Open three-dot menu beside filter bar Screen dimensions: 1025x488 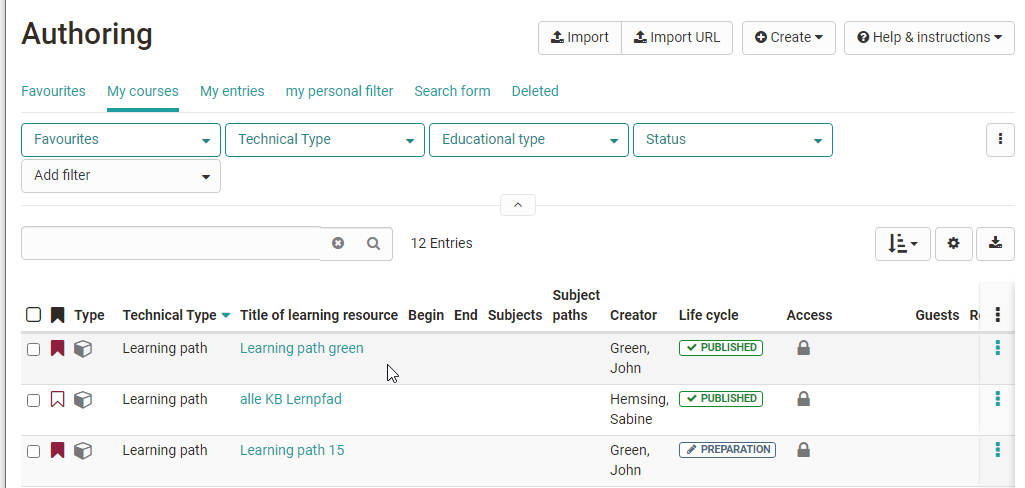click(1000, 140)
